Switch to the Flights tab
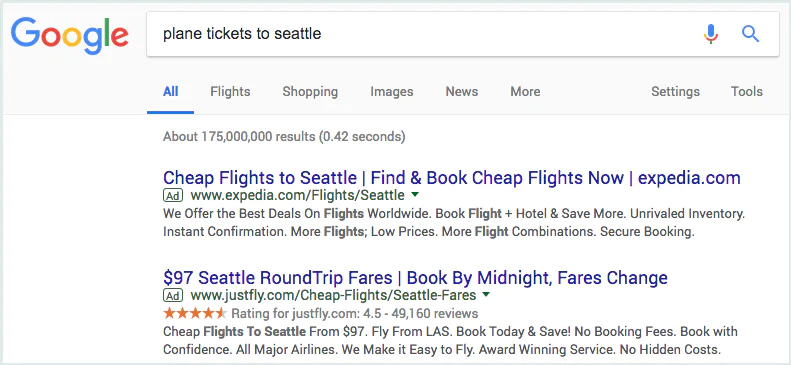The image size is (791, 365). click(x=230, y=92)
